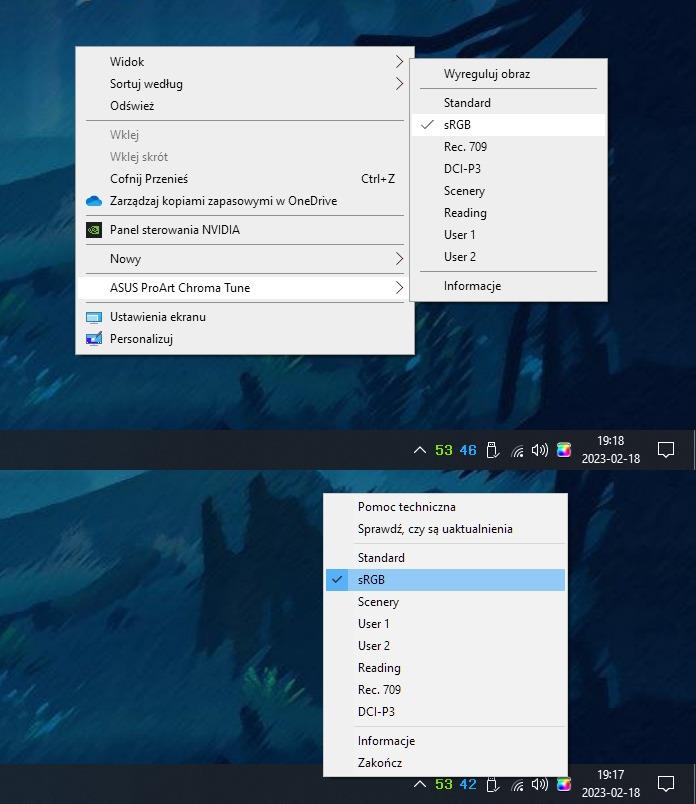Click the USB eject icon on the 19:17 taskbar
Viewport: 696px width, 804px height.
point(492,785)
